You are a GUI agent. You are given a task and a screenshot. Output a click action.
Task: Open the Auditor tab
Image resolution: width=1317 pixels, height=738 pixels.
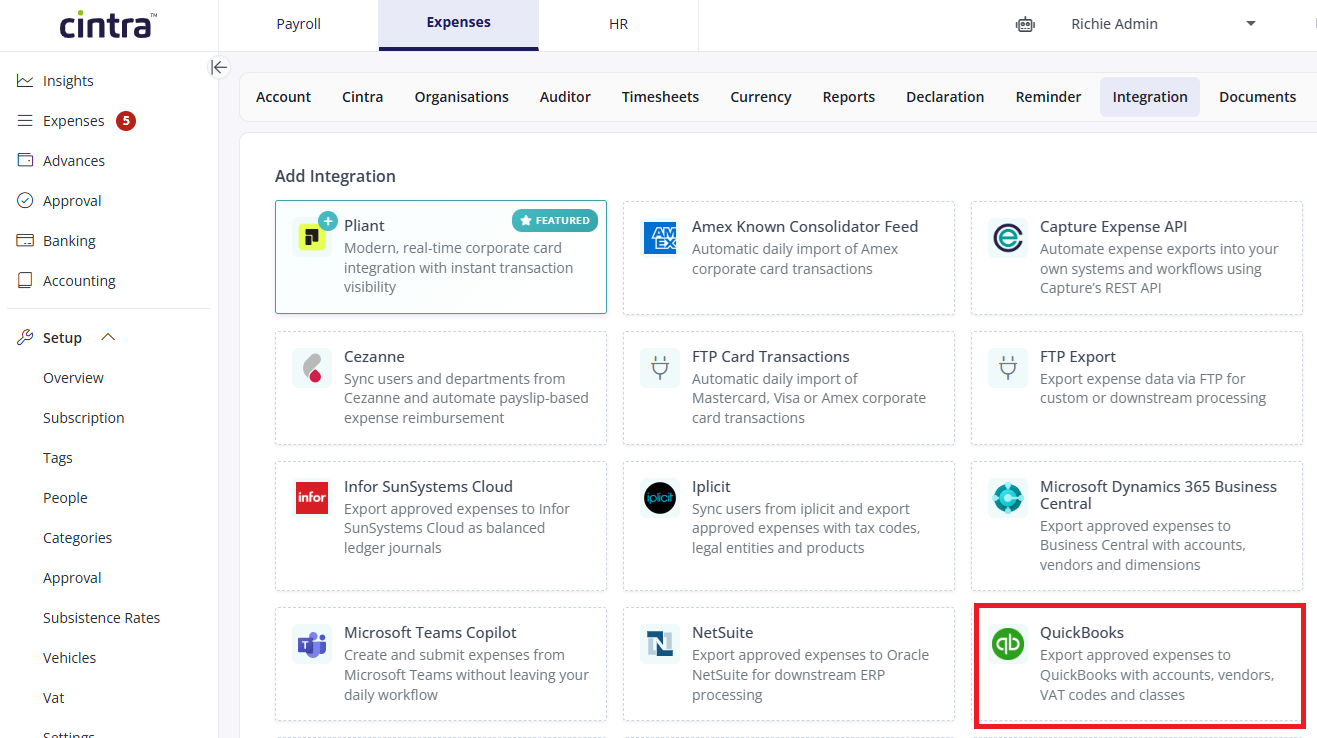[565, 97]
